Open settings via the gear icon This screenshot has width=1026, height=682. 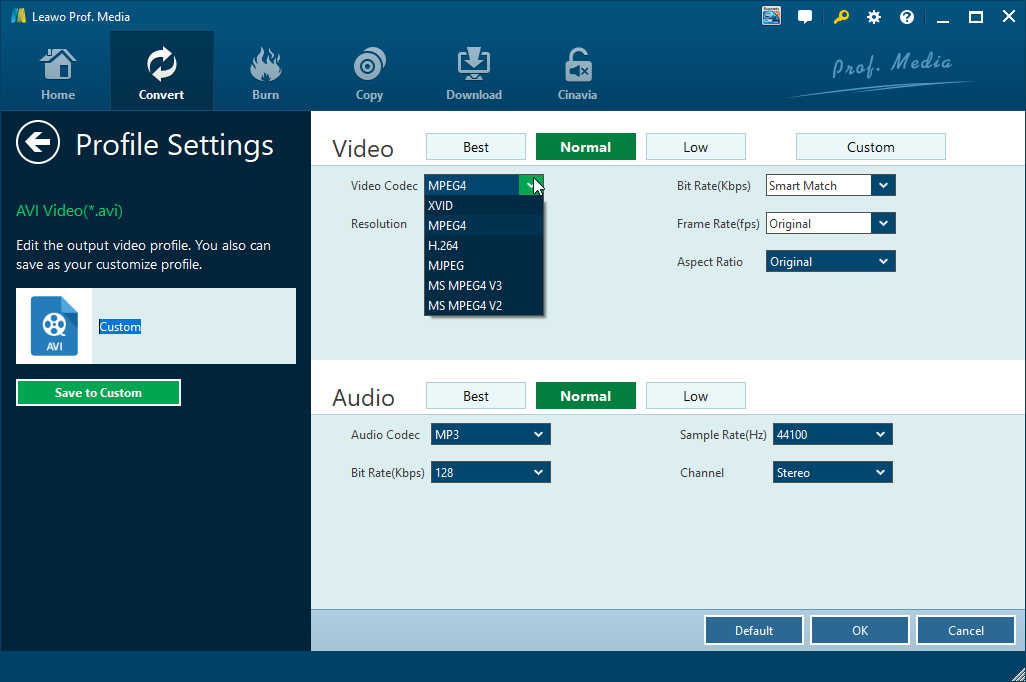pyautogui.click(x=873, y=17)
